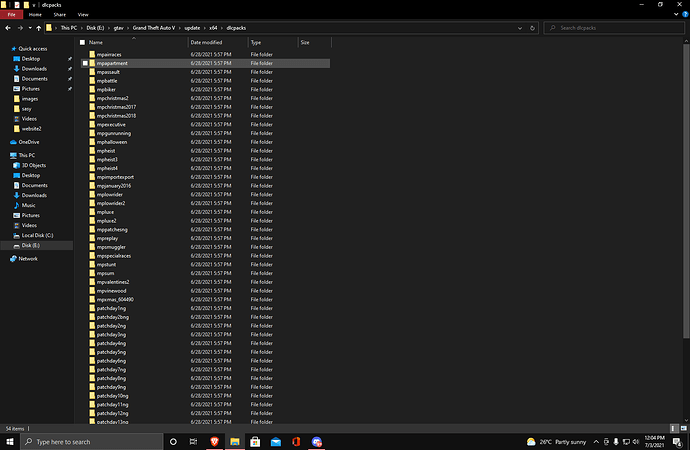The height and width of the screenshot is (450, 690).
Task: Click the vertical scrollbar of file list
Action: (685, 200)
